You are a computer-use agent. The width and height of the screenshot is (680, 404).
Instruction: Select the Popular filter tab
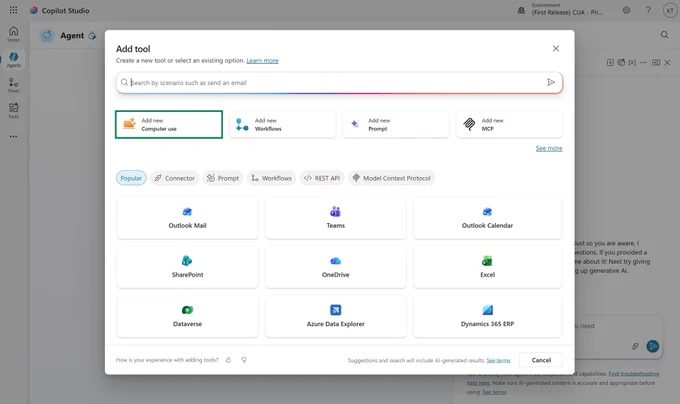[x=131, y=178]
